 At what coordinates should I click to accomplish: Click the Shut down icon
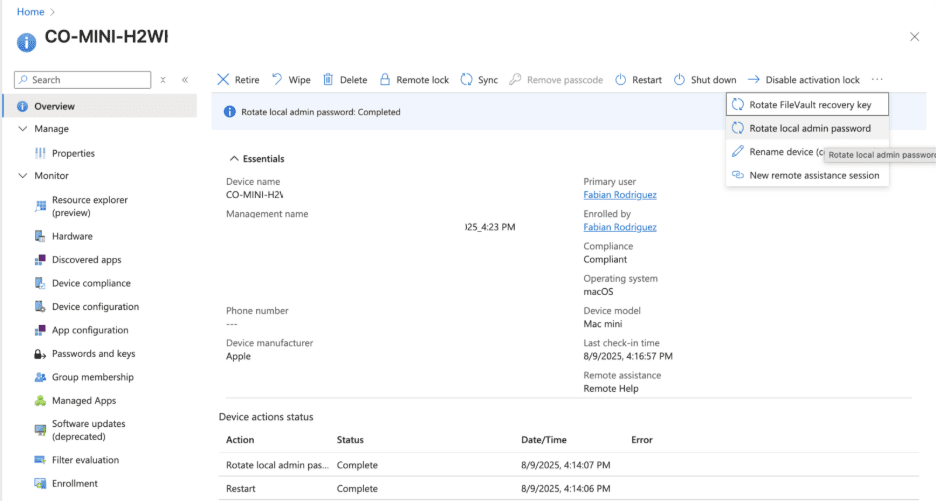(679, 80)
